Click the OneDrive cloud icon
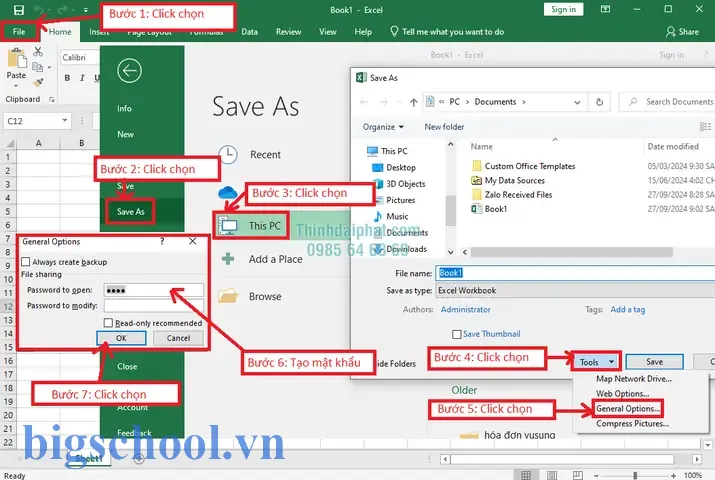Screen dimensions: 715x480 click(x=228, y=193)
